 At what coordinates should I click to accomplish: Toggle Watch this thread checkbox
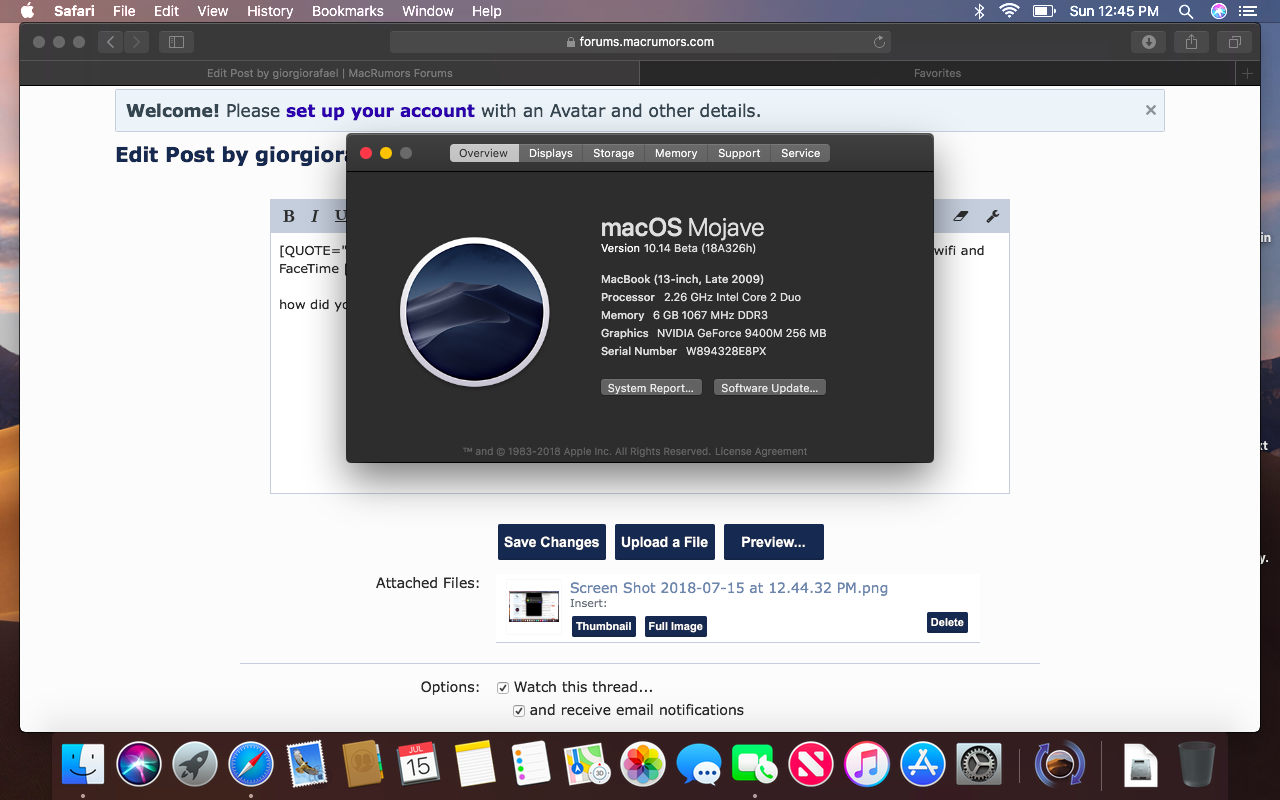tap(503, 688)
